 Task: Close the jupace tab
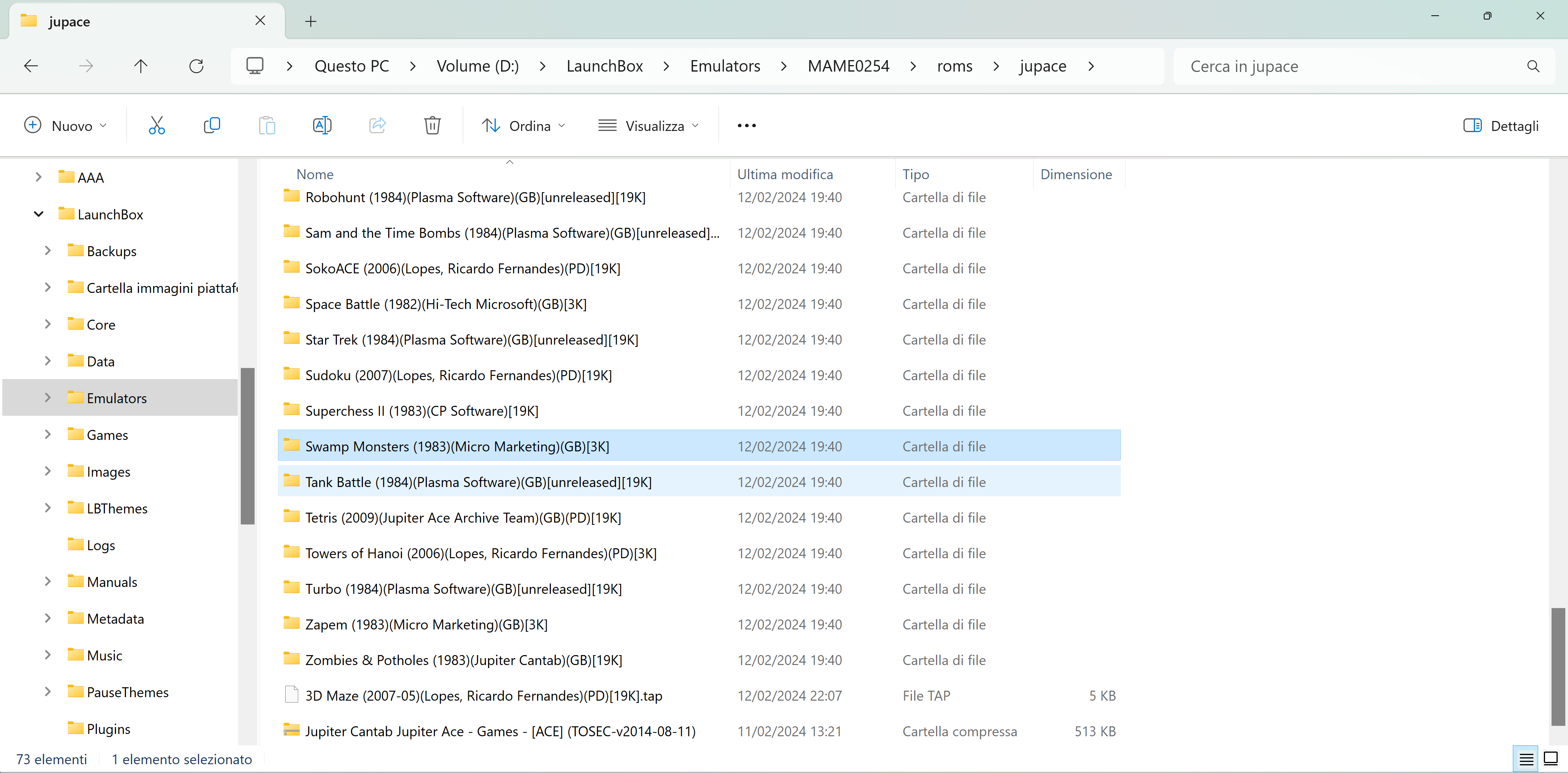point(260,21)
